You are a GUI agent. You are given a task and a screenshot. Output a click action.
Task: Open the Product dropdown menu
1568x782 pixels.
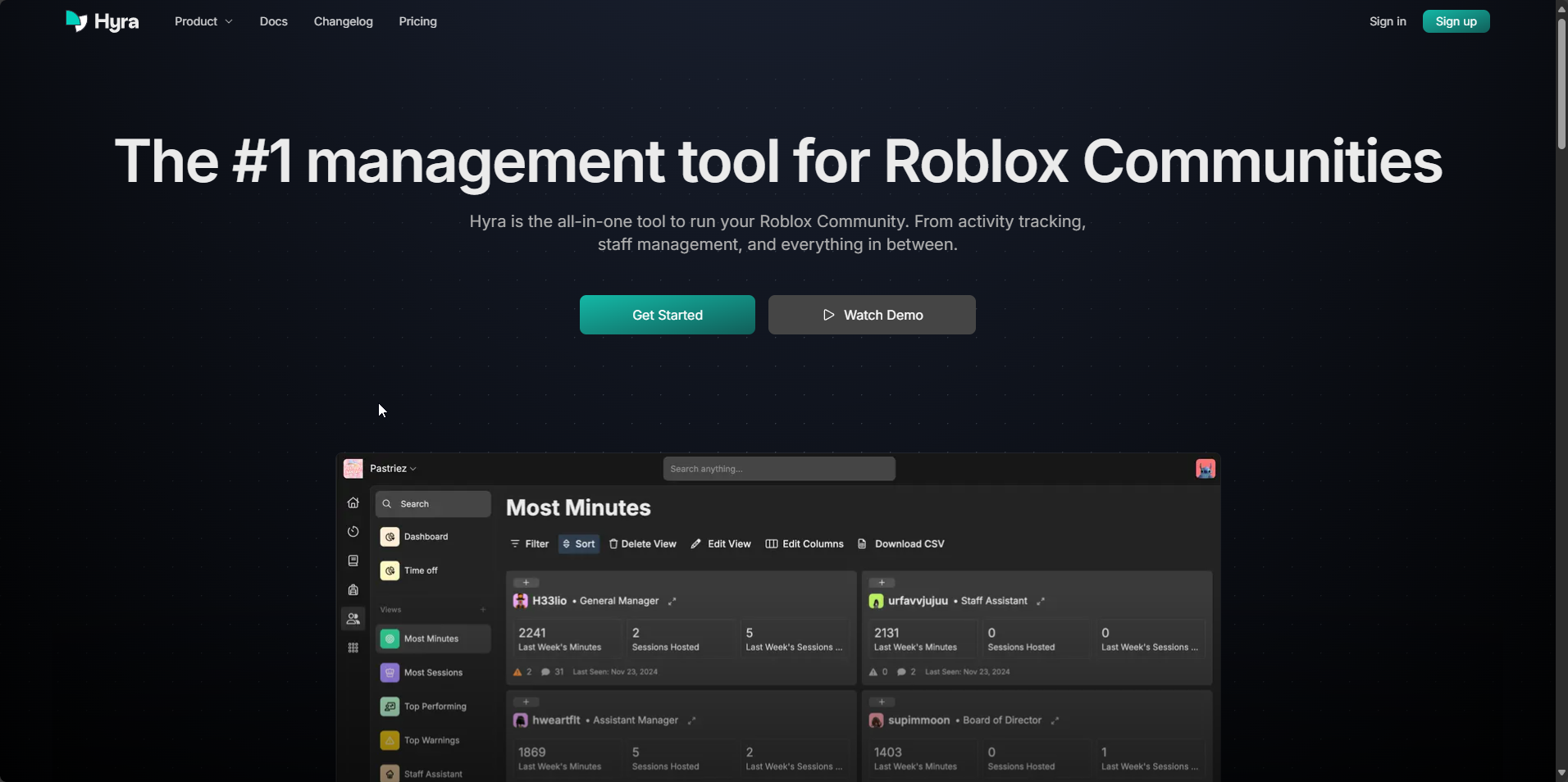point(203,21)
